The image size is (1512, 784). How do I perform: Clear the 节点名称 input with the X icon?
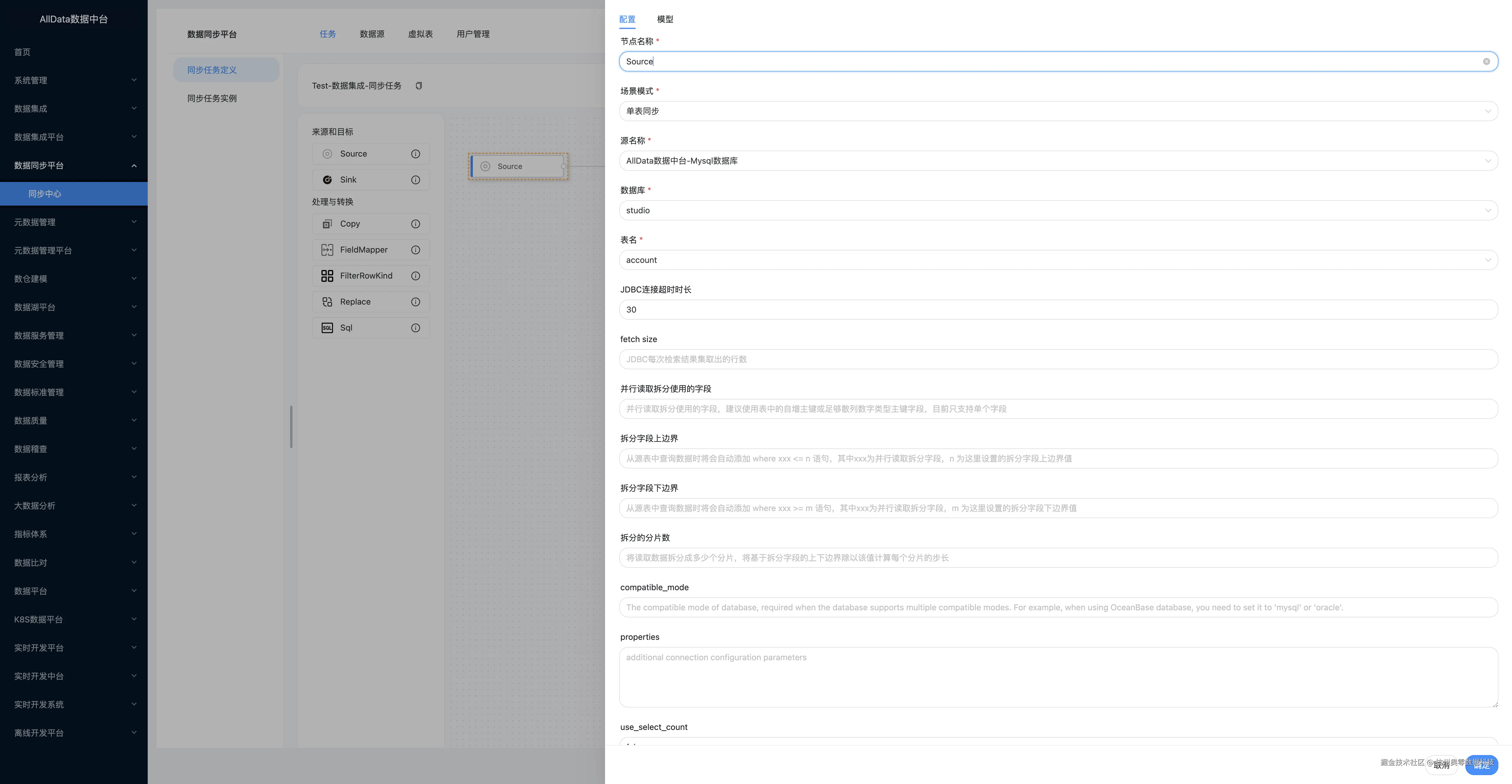[x=1486, y=62]
